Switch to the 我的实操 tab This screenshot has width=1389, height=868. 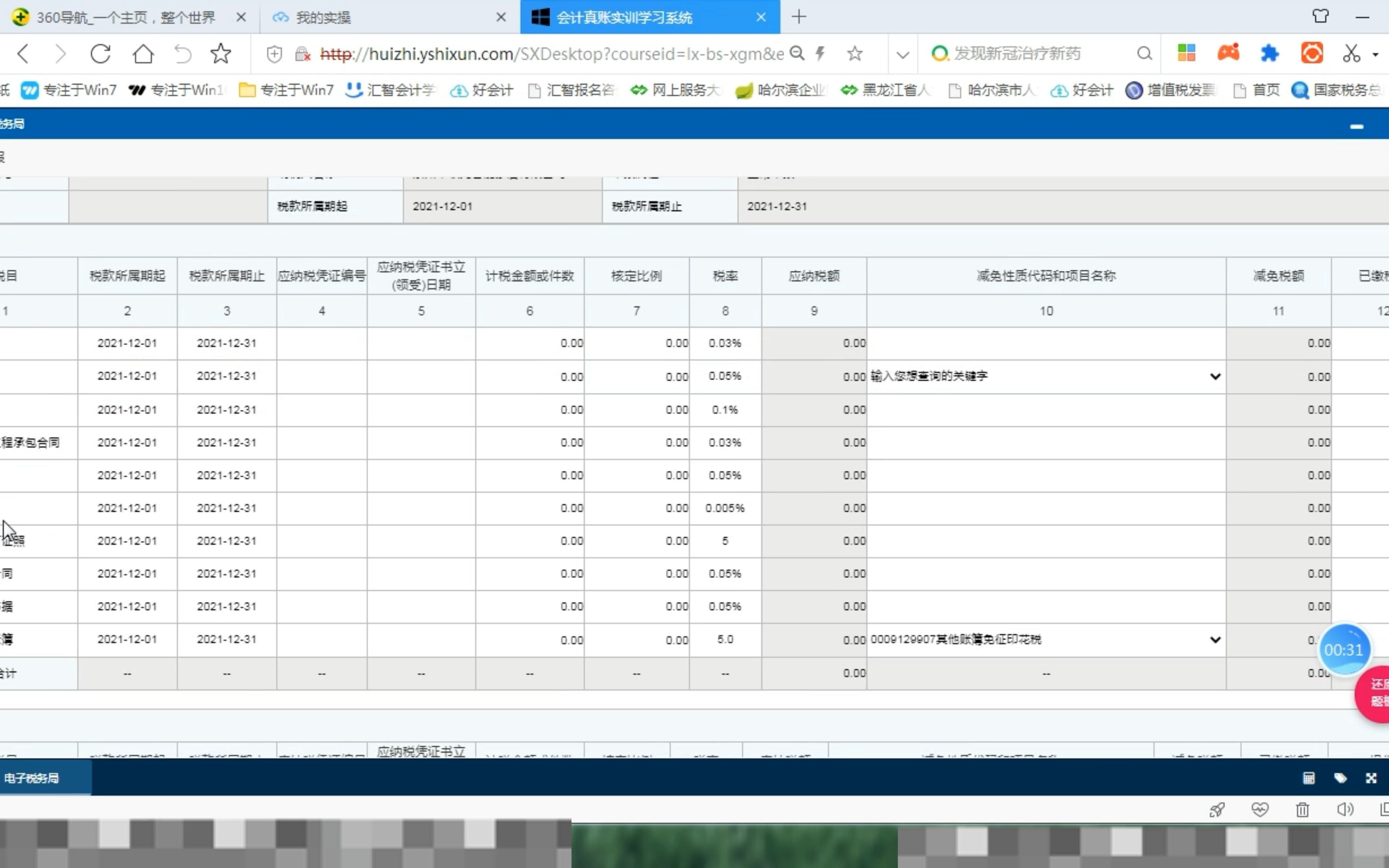pos(323,17)
